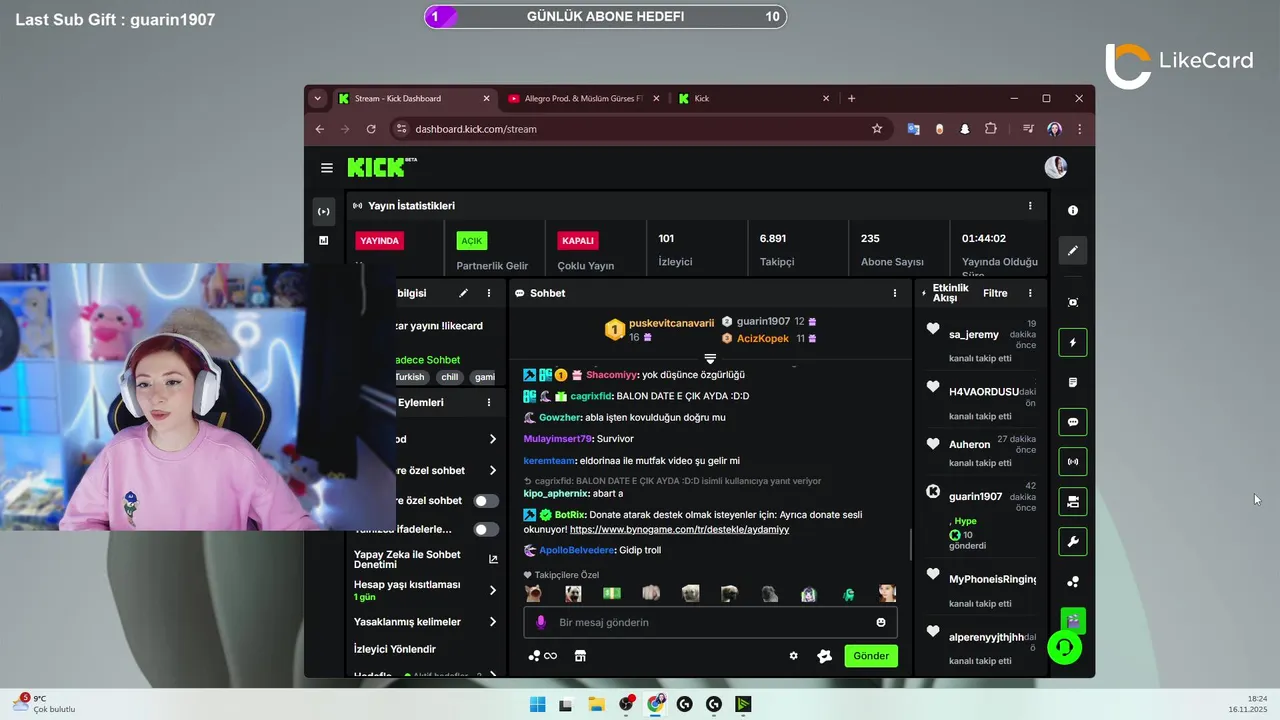This screenshot has width=1280, height=720.
Task: Click the pencil icon in stream info panel
Action: (463, 293)
